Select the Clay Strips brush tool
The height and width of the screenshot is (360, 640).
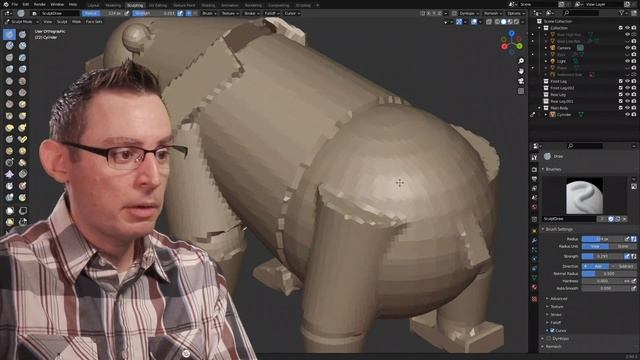(x=22, y=46)
